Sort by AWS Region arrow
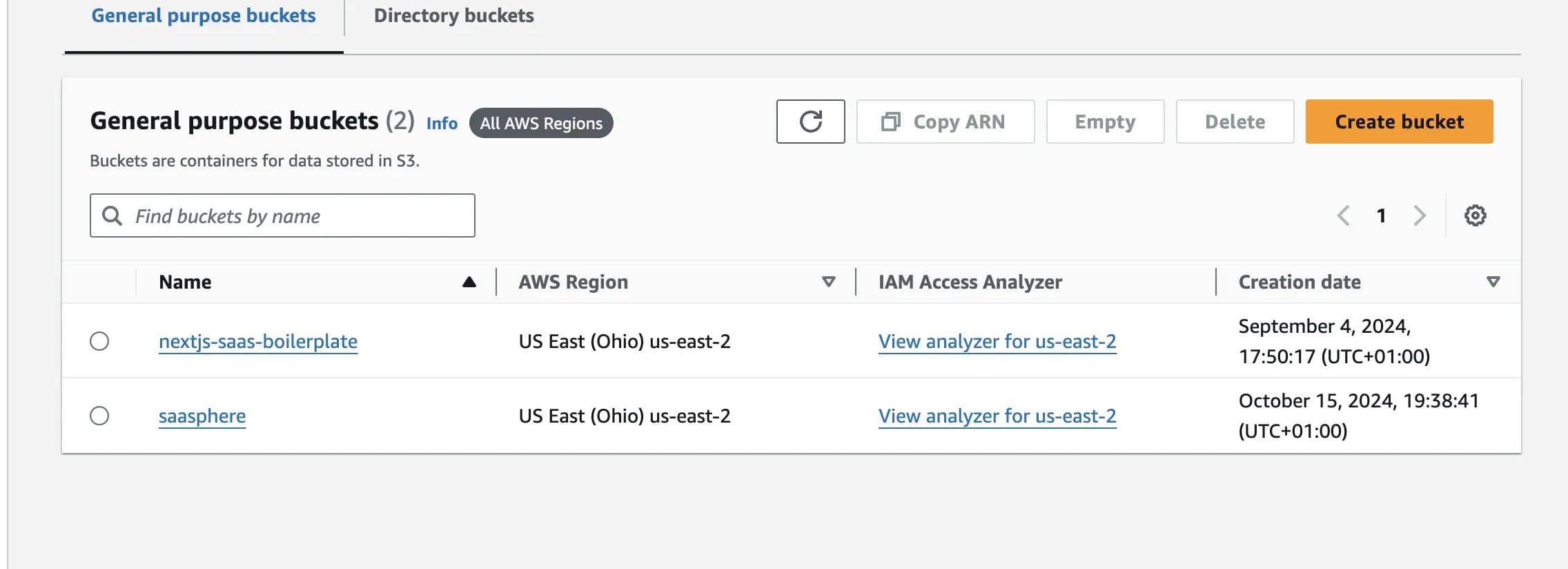Screen dimensions: 1568x569 point(829,282)
